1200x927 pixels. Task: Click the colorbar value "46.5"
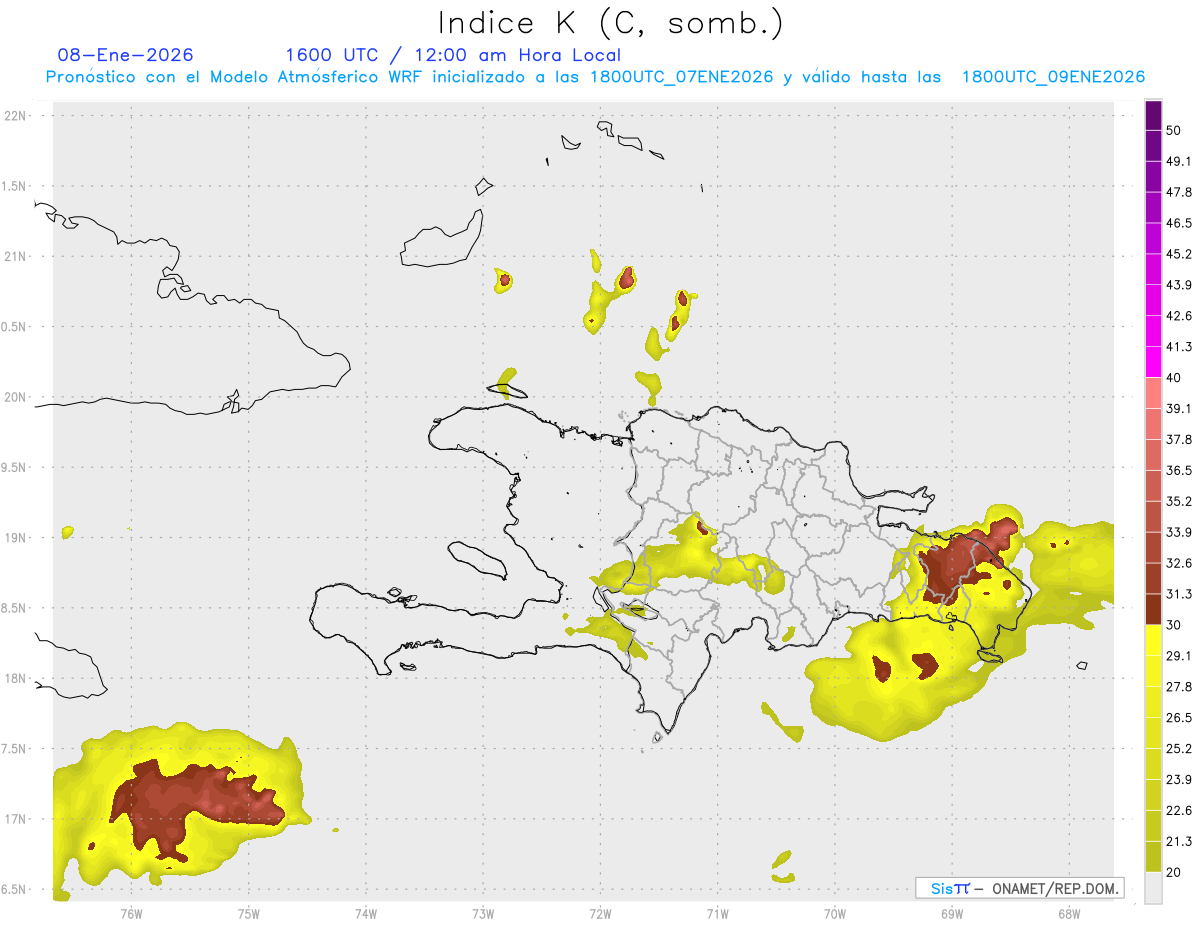tap(1179, 223)
